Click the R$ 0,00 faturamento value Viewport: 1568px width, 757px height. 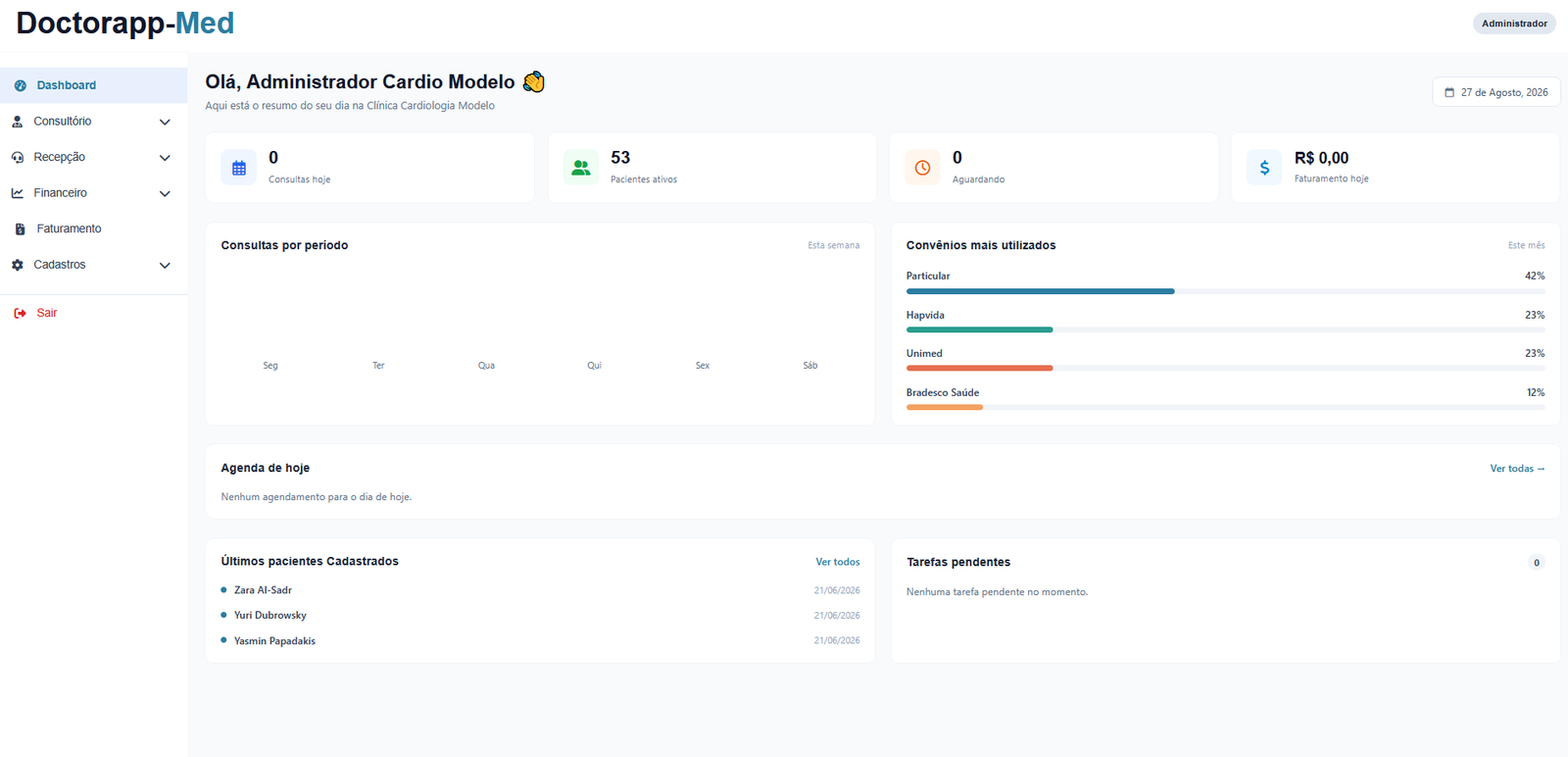1321,158
